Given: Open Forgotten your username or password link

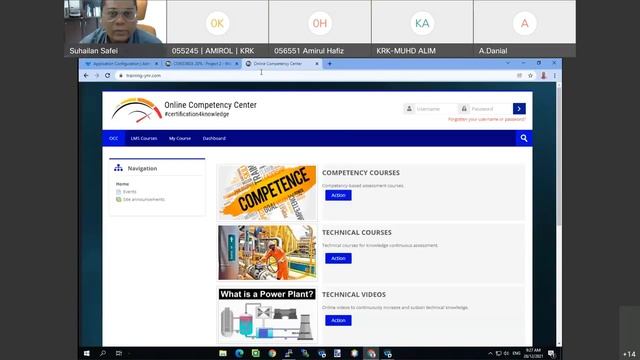Looking at the screenshot, I should (487, 119).
